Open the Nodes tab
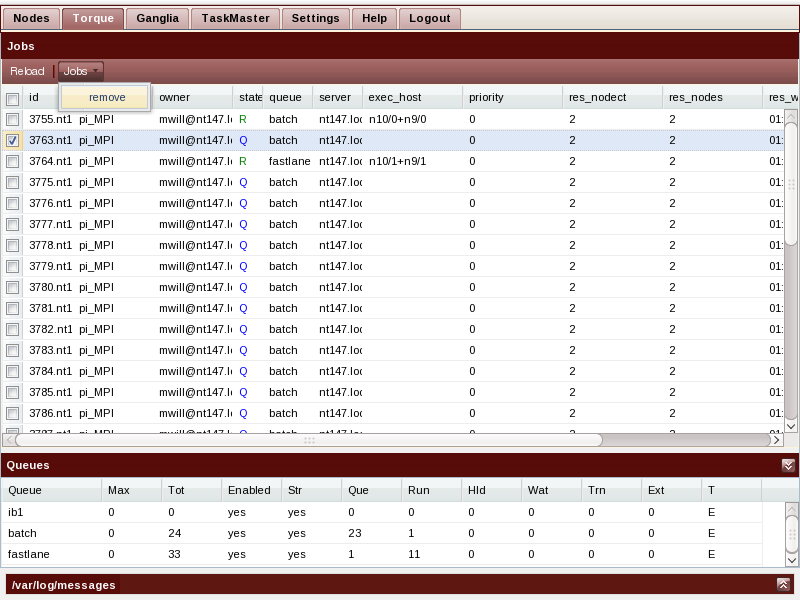Image resolution: width=800 pixels, height=600 pixels. [x=31, y=18]
